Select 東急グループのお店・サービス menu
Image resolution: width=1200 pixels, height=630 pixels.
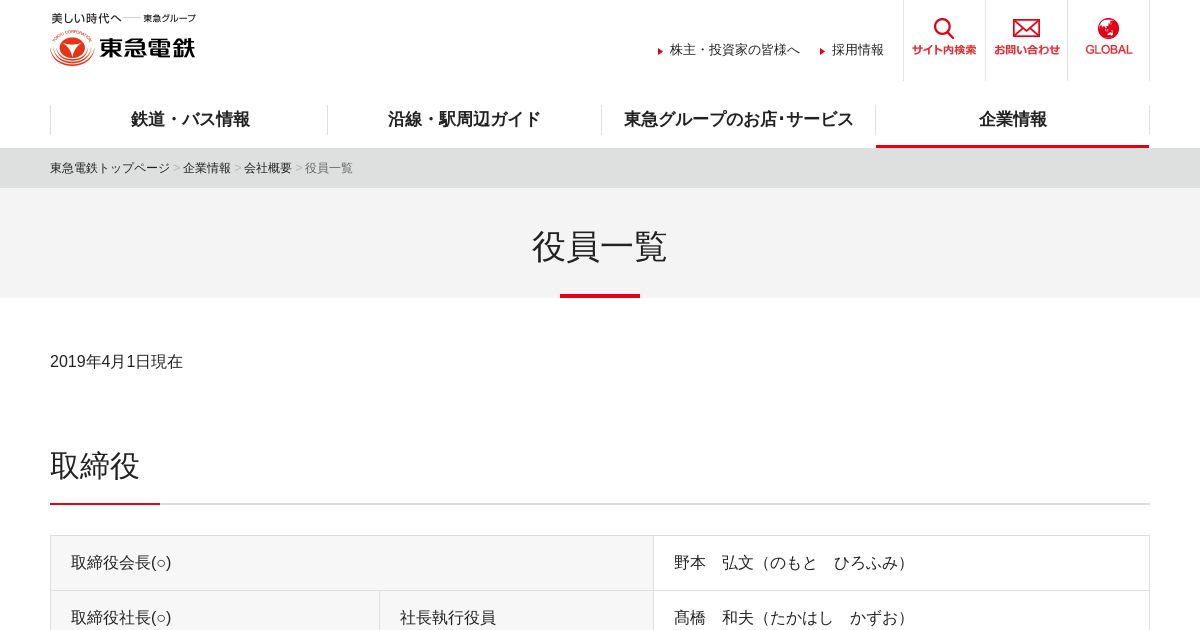(x=738, y=120)
